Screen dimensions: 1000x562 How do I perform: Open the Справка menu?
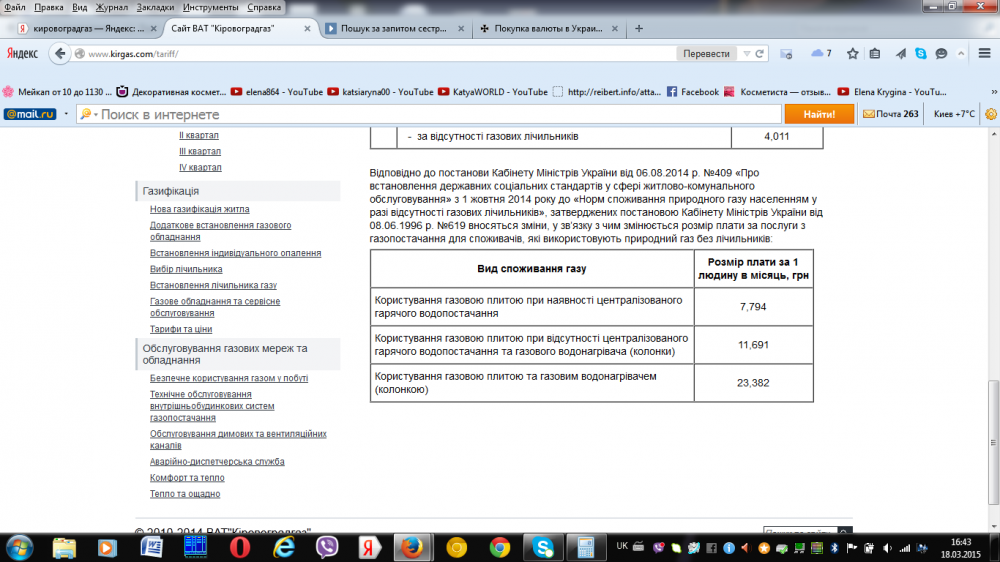(264, 7)
